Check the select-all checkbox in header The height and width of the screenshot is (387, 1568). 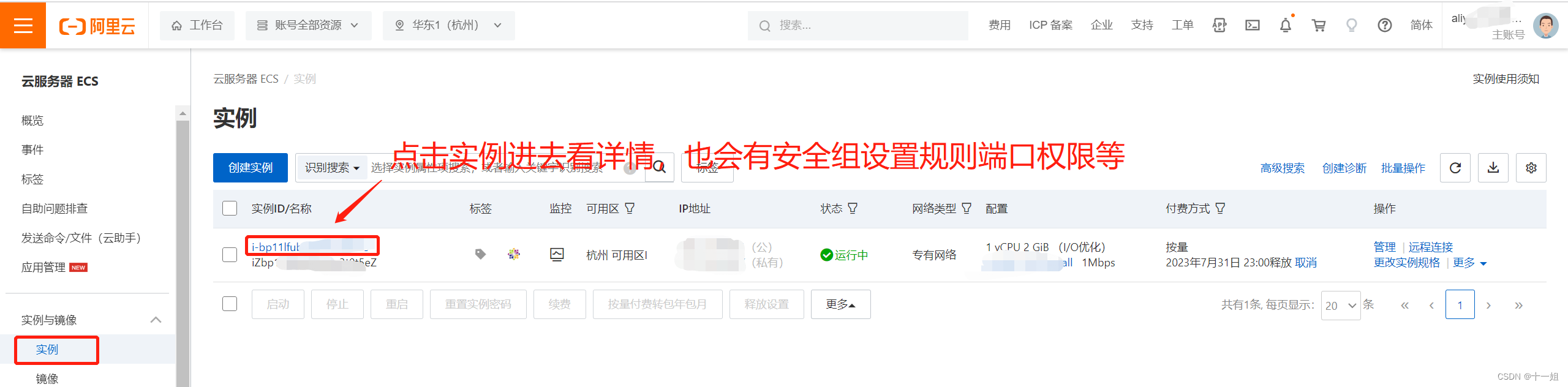[x=230, y=208]
